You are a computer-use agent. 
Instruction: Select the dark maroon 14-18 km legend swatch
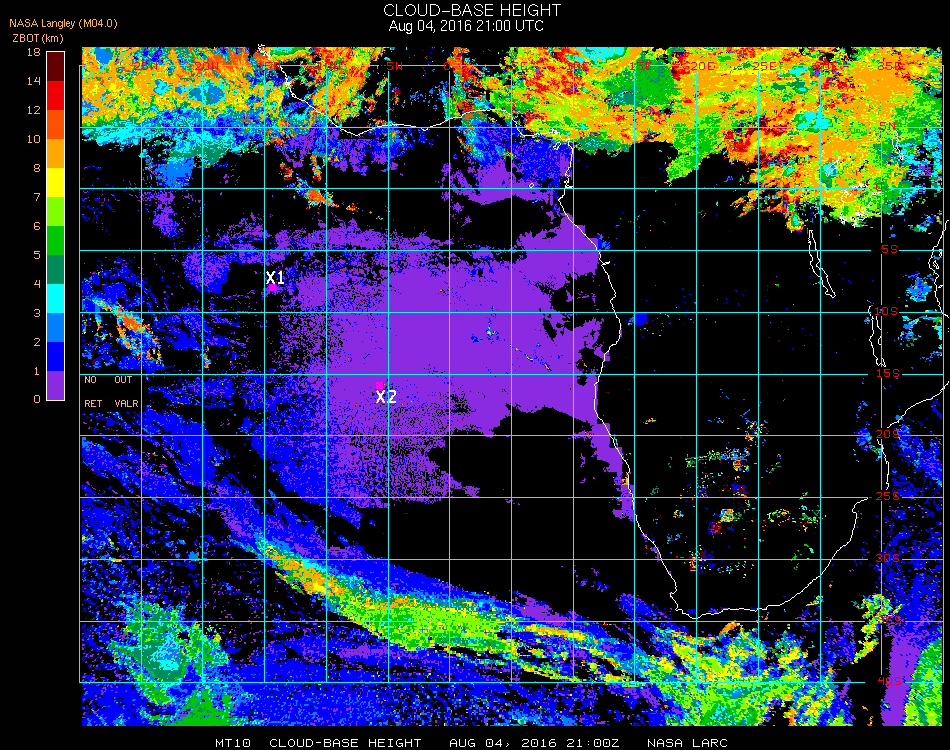point(55,66)
